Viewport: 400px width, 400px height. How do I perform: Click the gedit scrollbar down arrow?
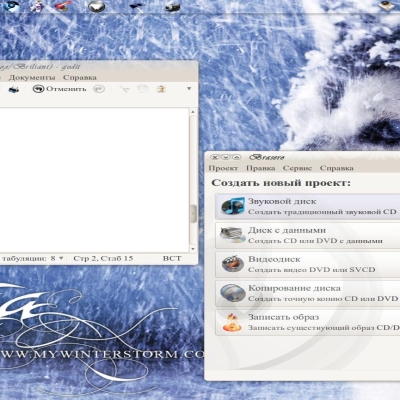pos(193,249)
